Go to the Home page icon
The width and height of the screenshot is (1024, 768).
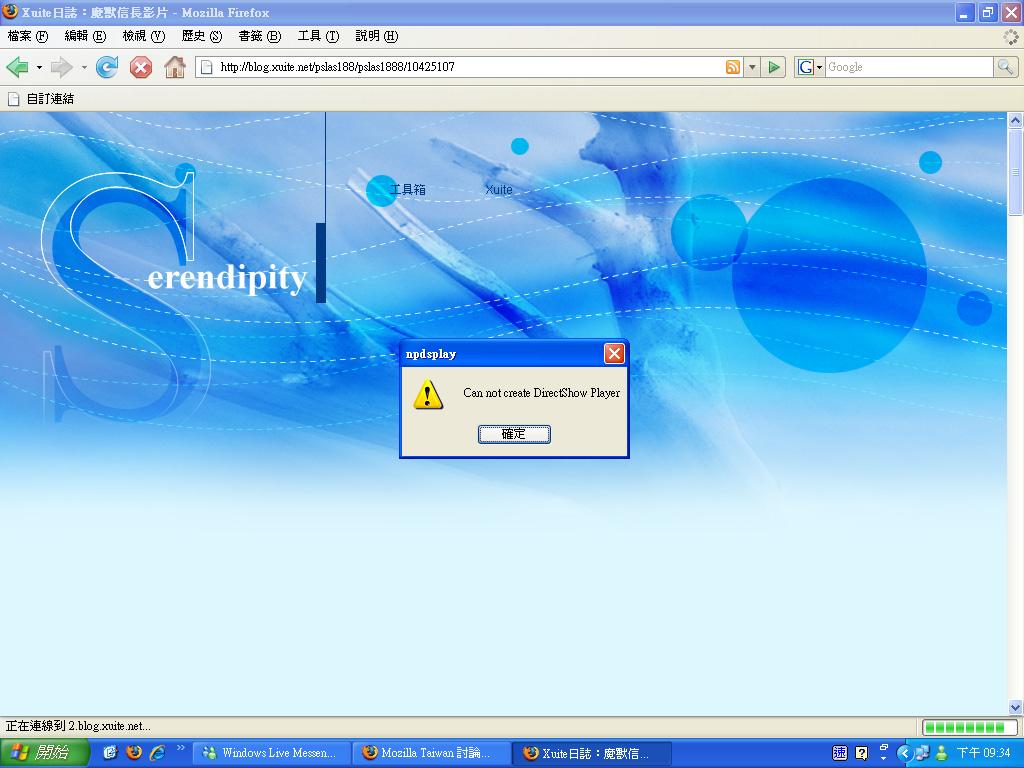click(174, 67)
